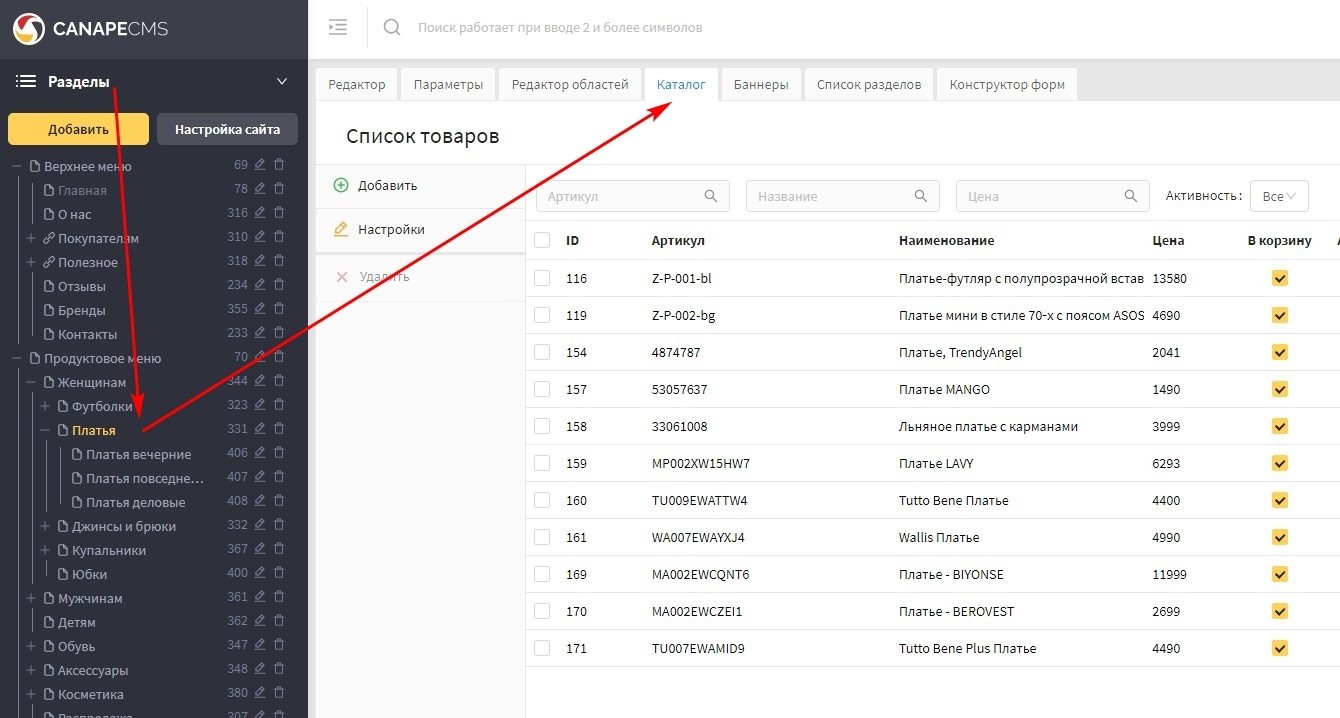The width and height of the screenshot is (1340, 718).
Task: Switch to the Баннеры tab
Action: click(x=760, y=84)
